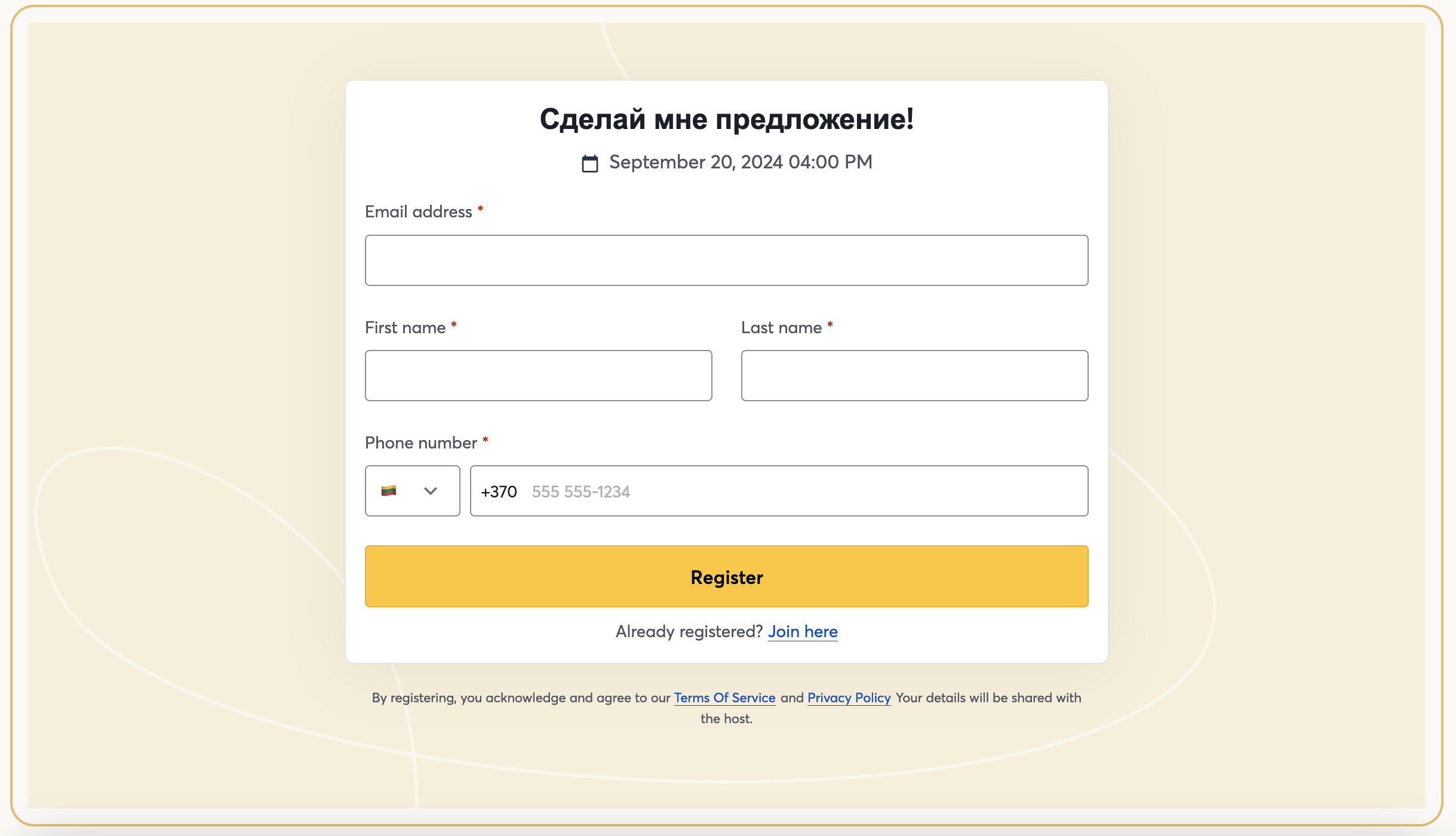Follow the Join here link
The image size is (1456, 836).
803,632
